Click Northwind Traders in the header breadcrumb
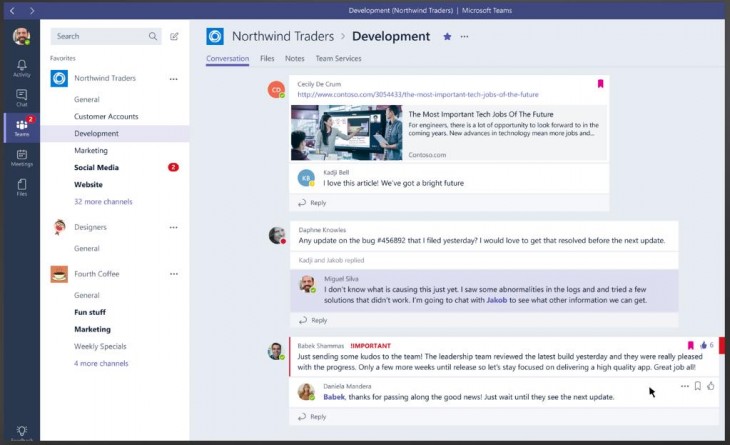The height and width of the screenshot is (445, 730). coord(283,36)
